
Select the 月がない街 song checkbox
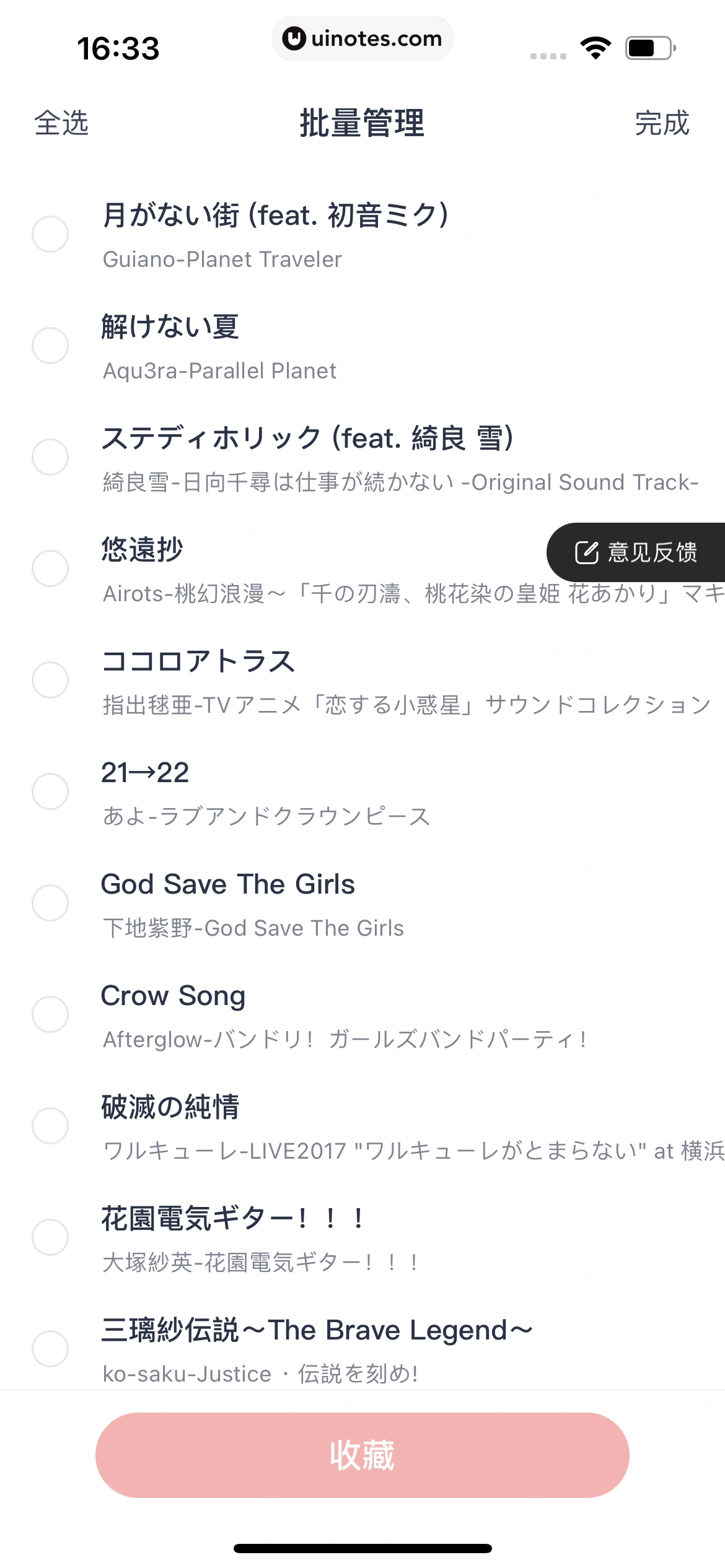(50, 234)
